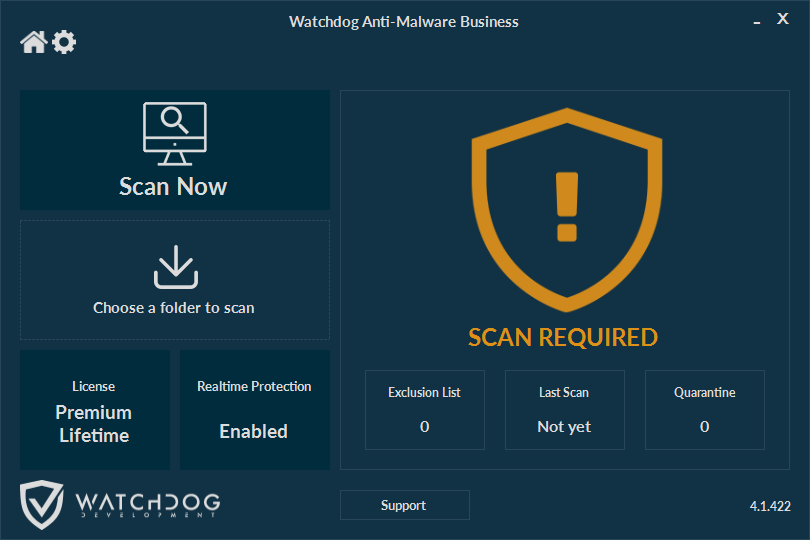This screenshot has width=810, height=540.
Task: Click the monitor magnifier scan icon
Action: click(175, 133)
